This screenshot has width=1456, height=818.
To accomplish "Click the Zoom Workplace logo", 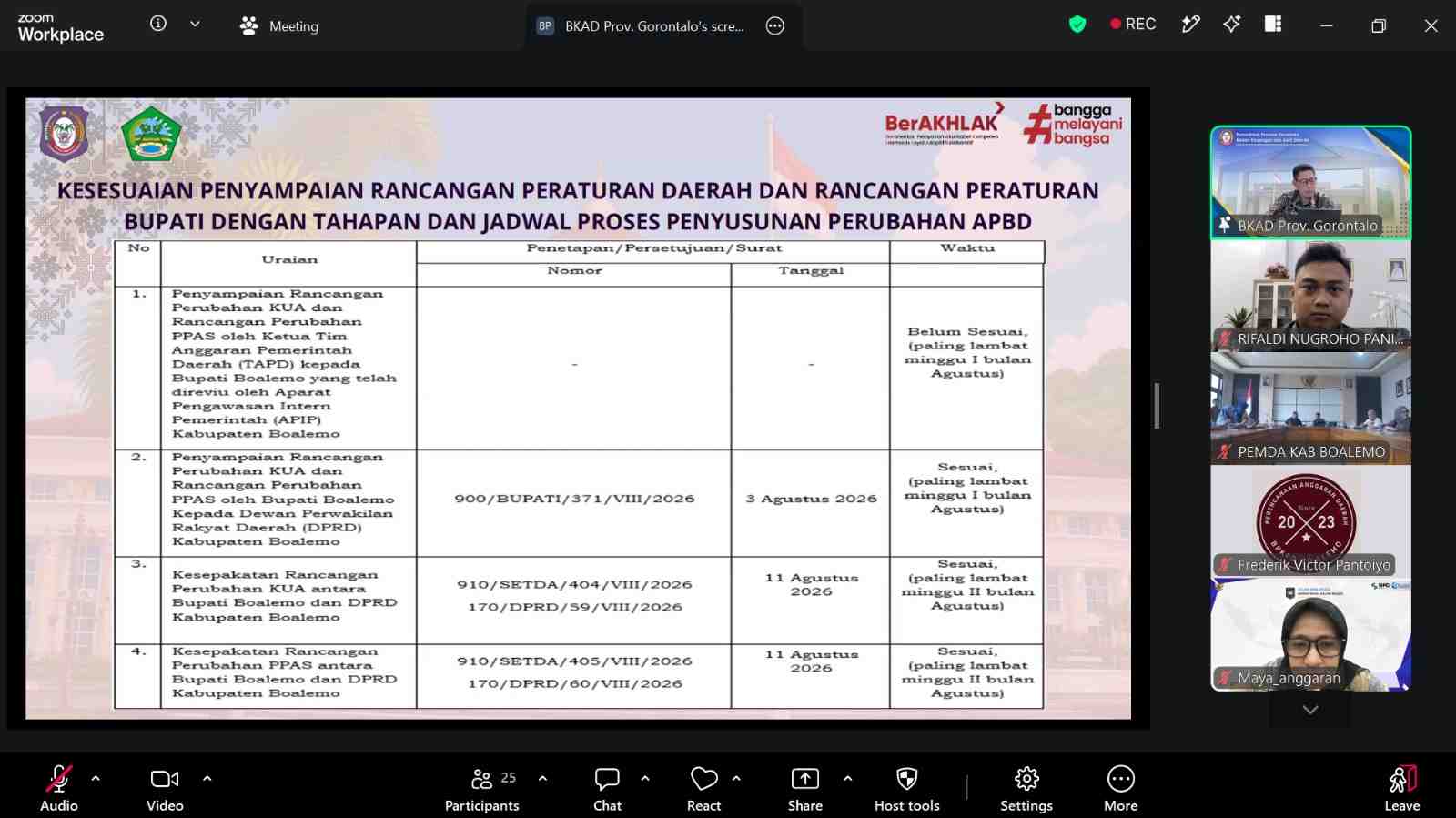I will point(60,27).
